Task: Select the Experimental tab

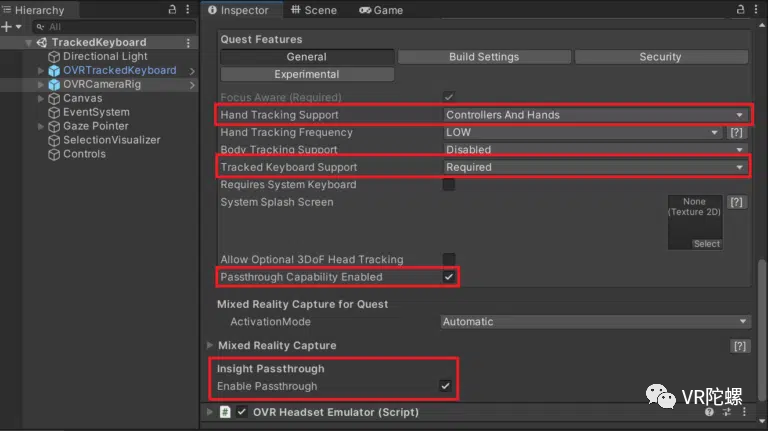Action: click(307, 74)
